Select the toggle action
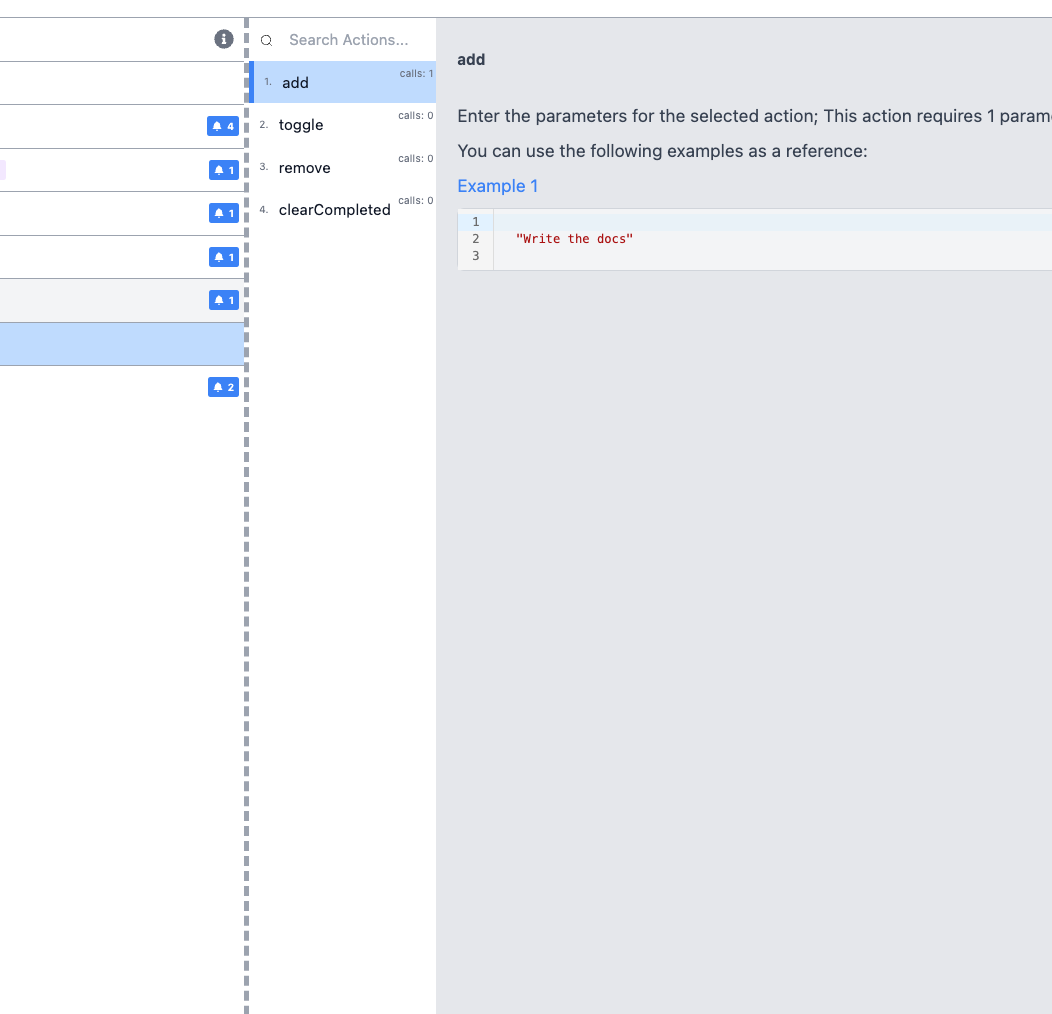This screenshot has height=1014, width=1052. pos(343,125)
